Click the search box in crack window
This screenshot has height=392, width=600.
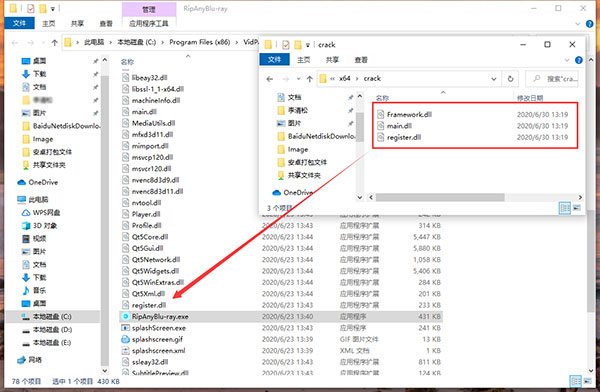(x=552, y=79)
